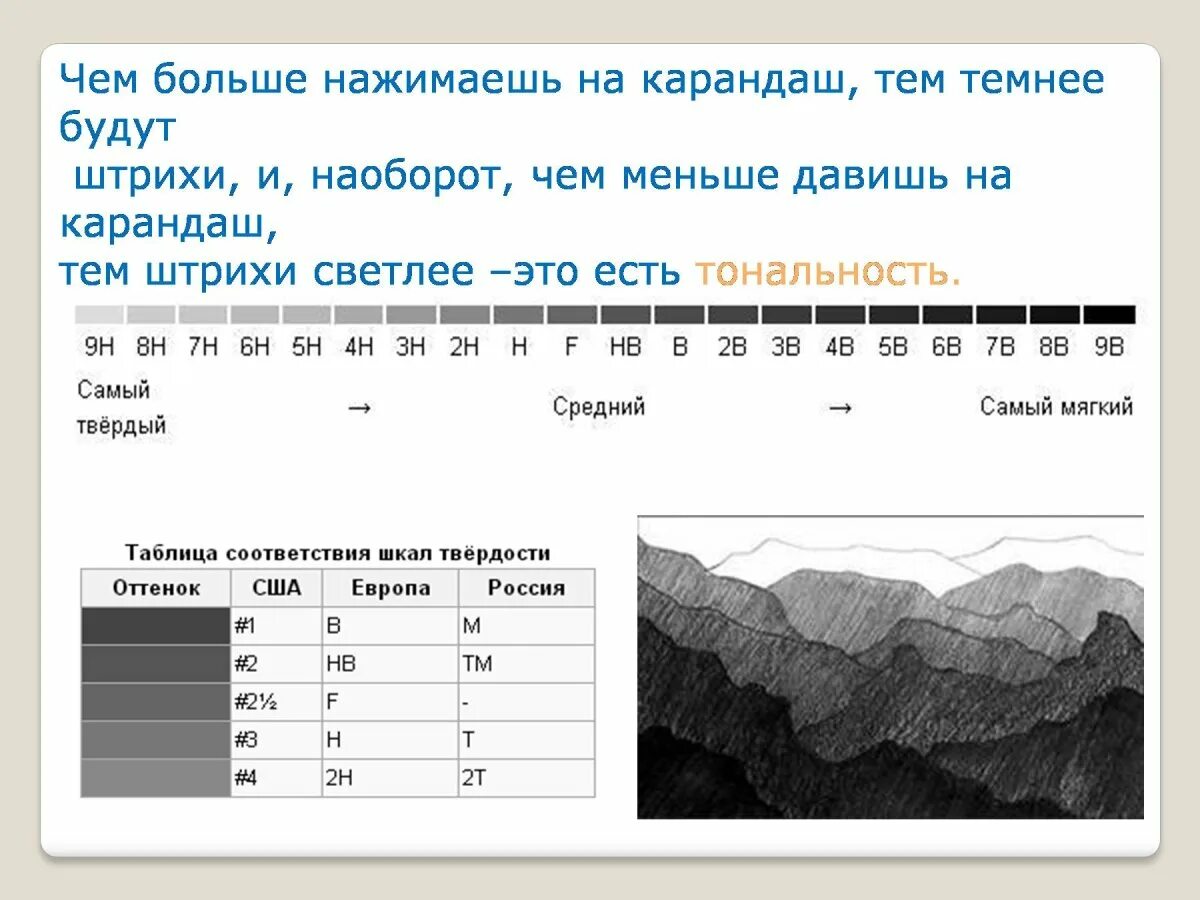
Task: Click the label '8B'
Action: click(1054, 348)
